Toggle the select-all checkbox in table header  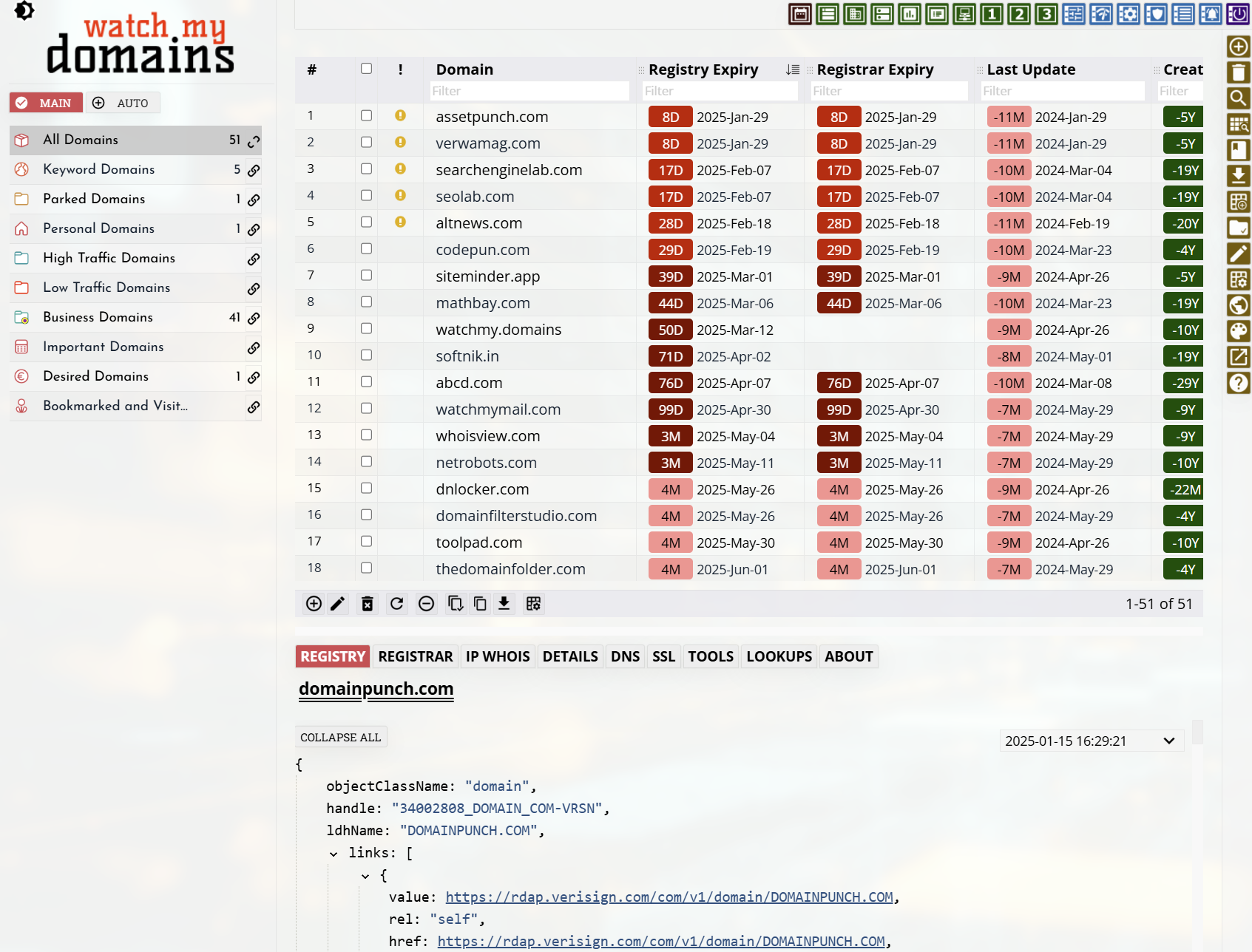[x=366, y=69]
